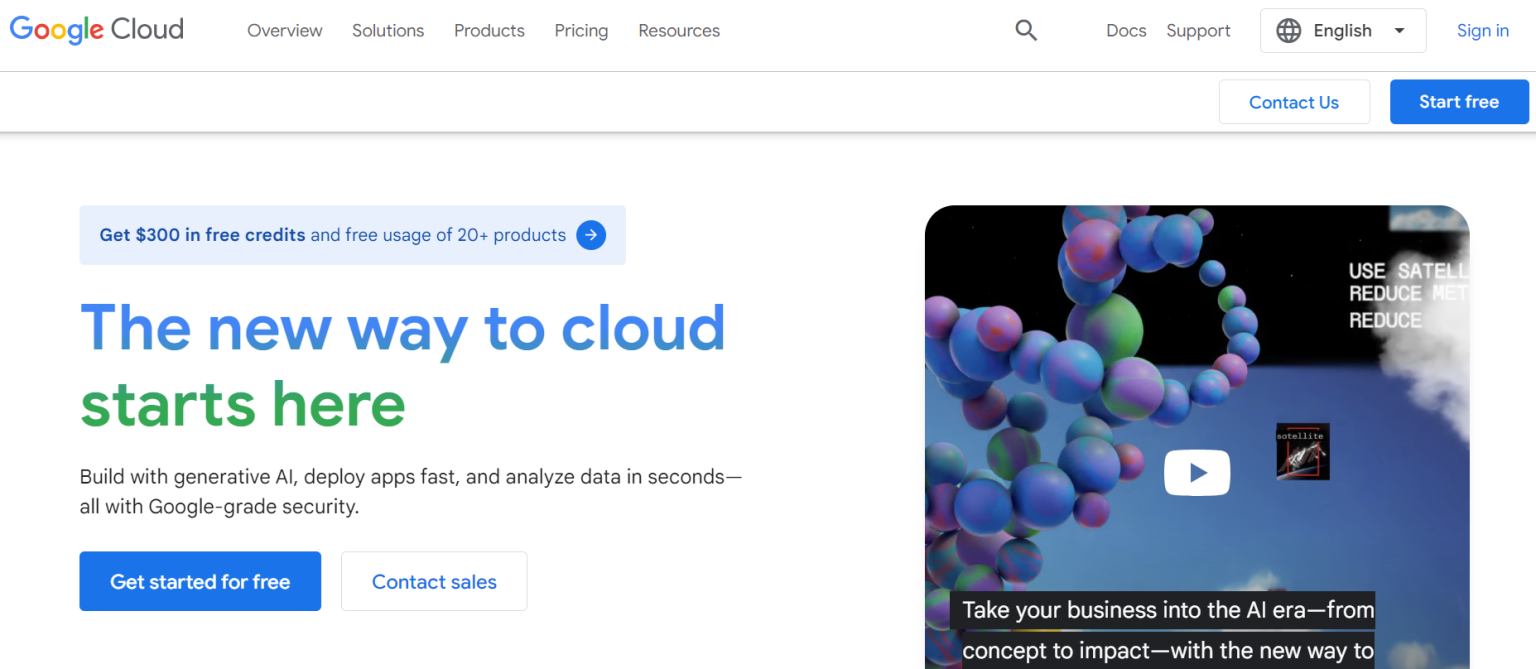Click Get started for free

[199, 581]
